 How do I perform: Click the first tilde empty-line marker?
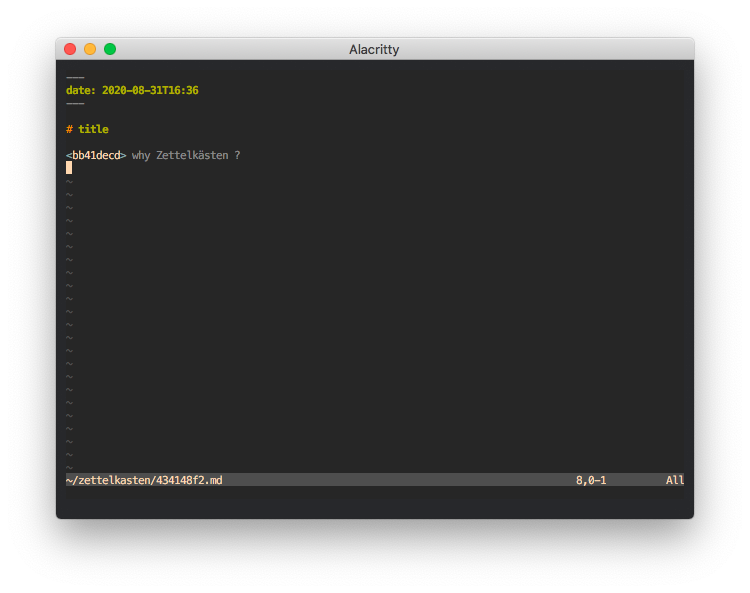coord(69,181)
